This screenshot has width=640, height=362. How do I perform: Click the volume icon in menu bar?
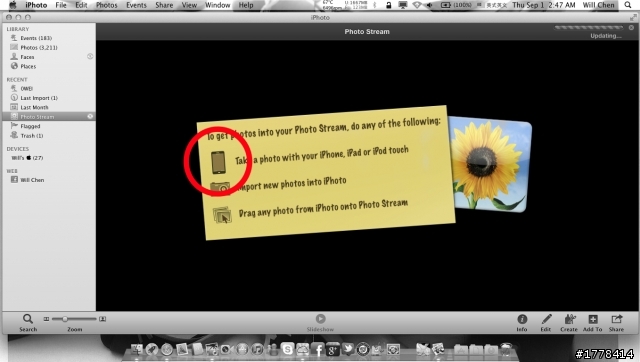point(429,5)
